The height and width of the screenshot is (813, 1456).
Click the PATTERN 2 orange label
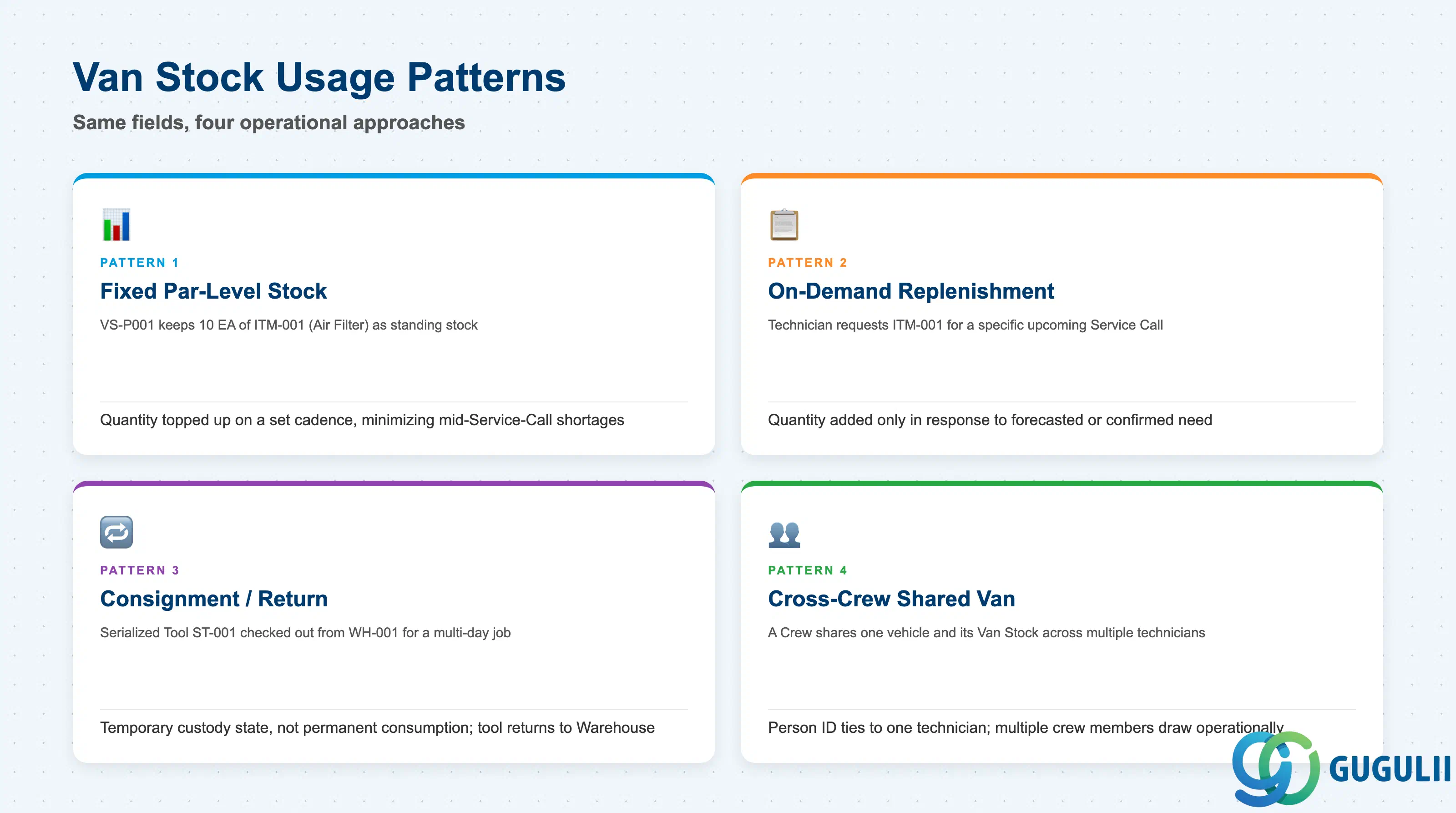pyautogui.click(x=808, y=262)
